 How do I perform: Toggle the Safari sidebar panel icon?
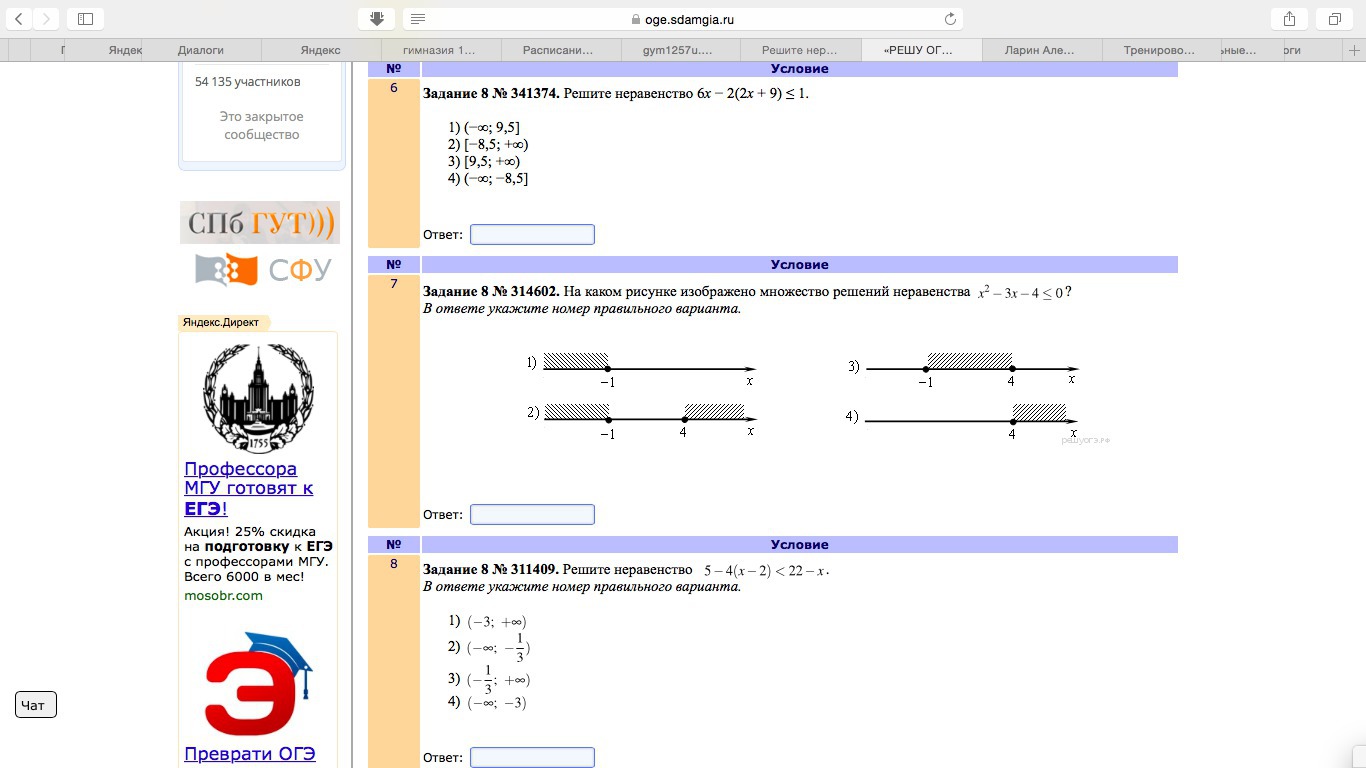85,19
